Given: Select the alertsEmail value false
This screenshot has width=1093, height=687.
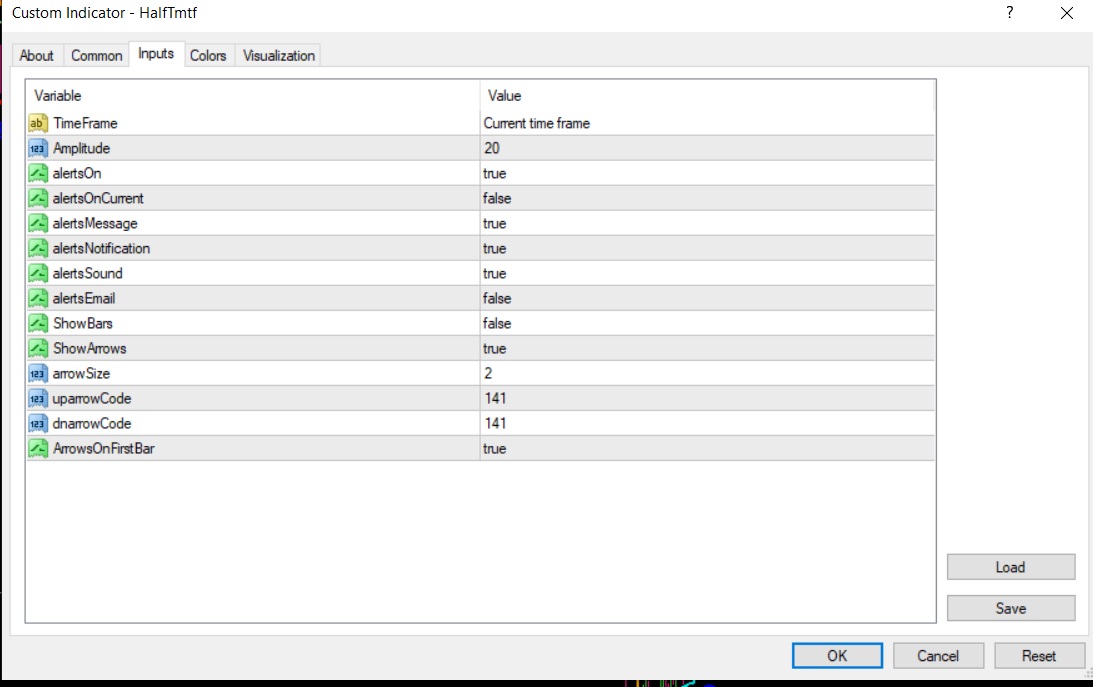Looking at the screenshot, I should pyautogui.click(x=497, y=299).
